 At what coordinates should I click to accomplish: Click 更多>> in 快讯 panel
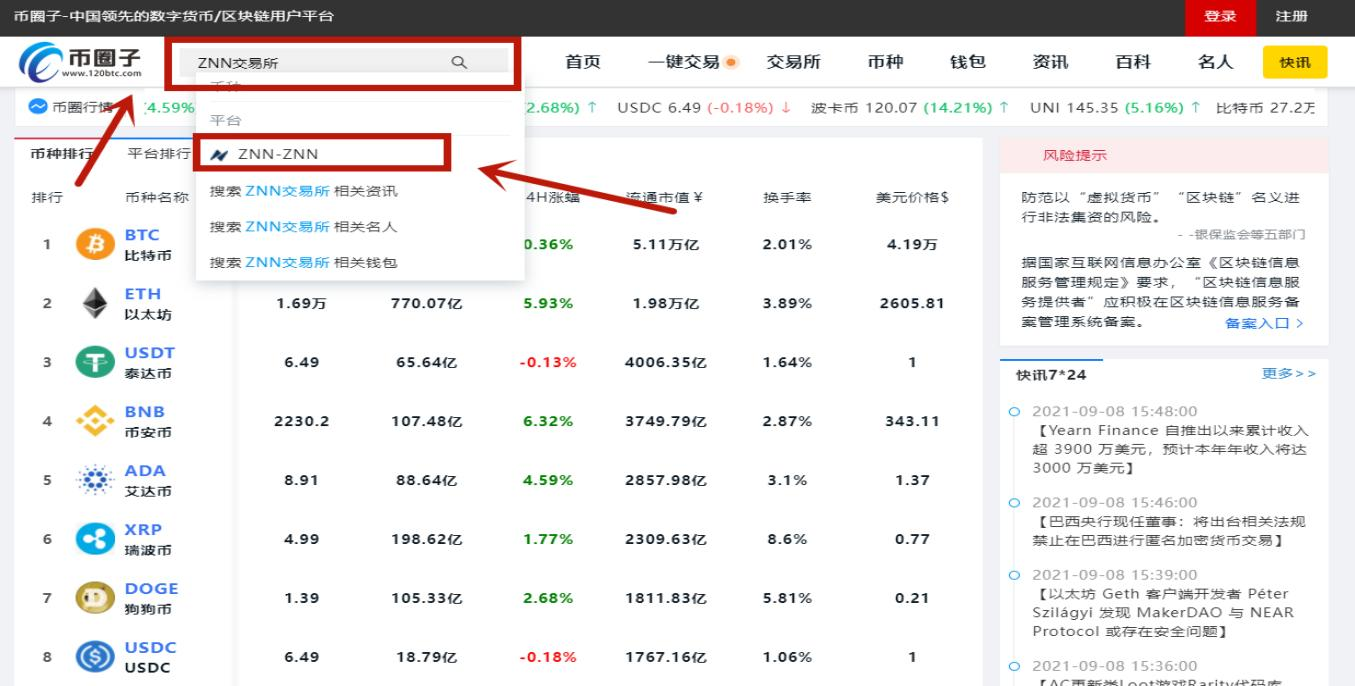[x=1289, y=374]
